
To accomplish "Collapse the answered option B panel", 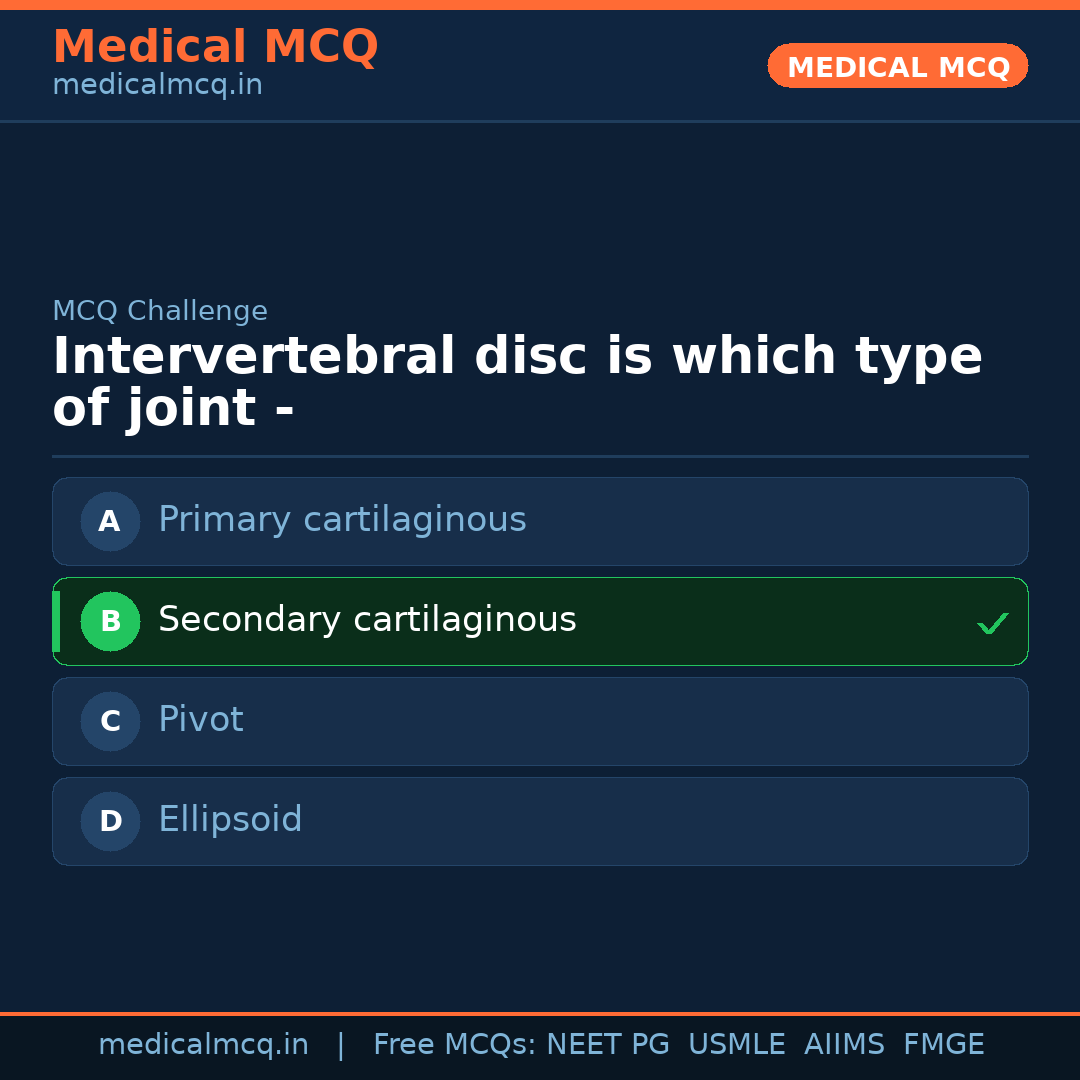I will click(x=540, y=621).
